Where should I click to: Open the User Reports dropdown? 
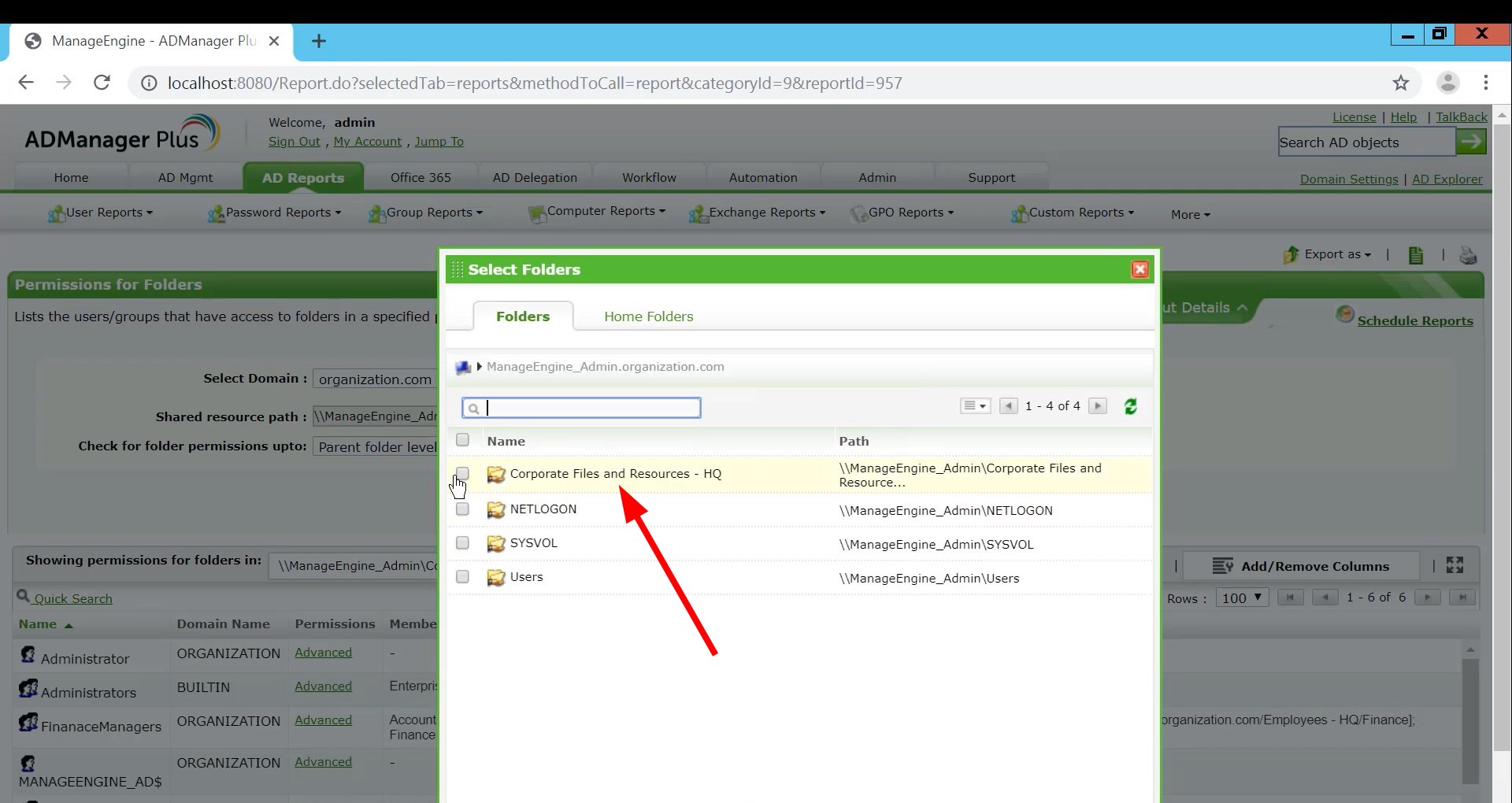(x=101, y=213)
